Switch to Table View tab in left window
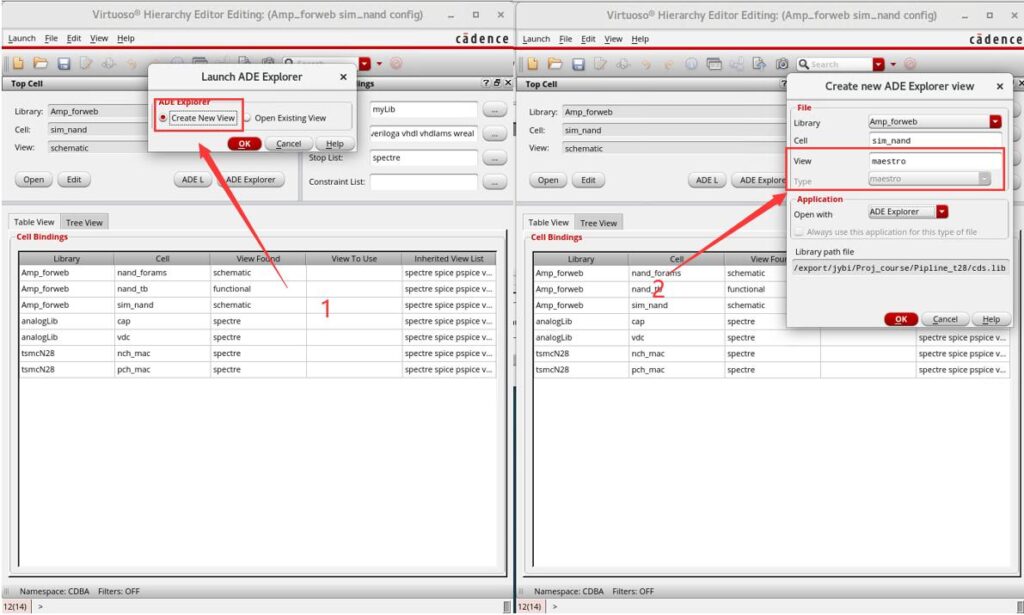Viewport: 1024px width, 615px height. point(34,222)
